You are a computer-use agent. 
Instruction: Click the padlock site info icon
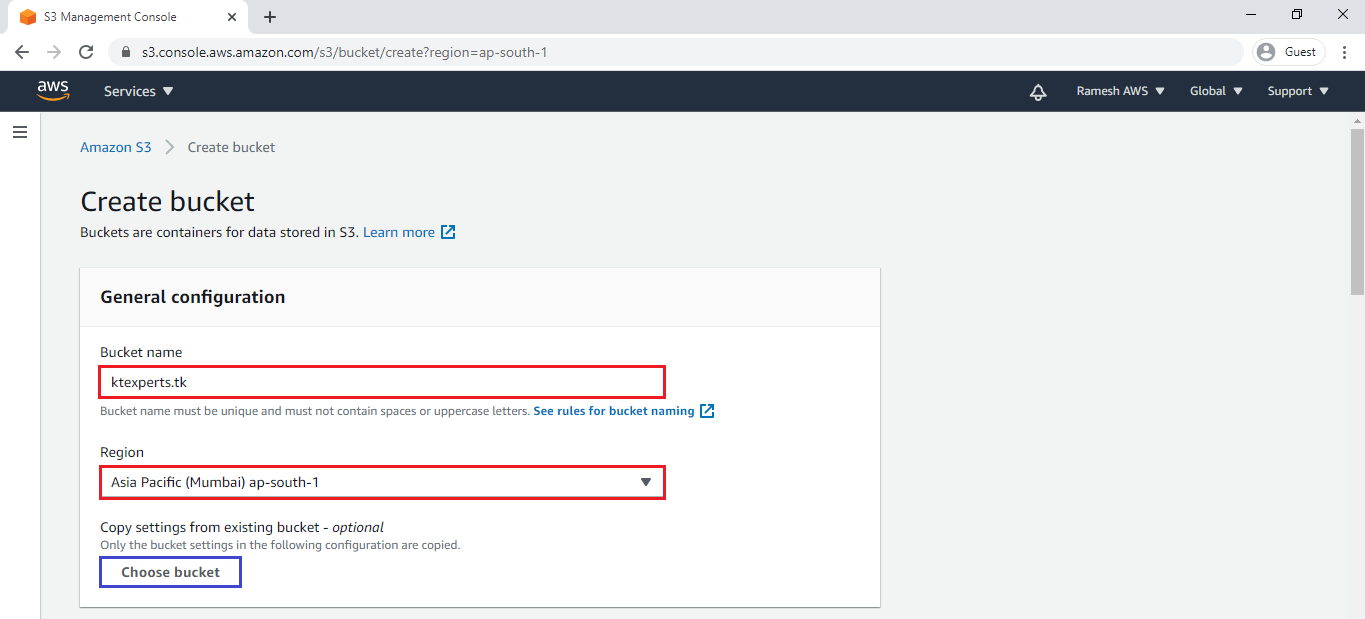pos(126,52)
